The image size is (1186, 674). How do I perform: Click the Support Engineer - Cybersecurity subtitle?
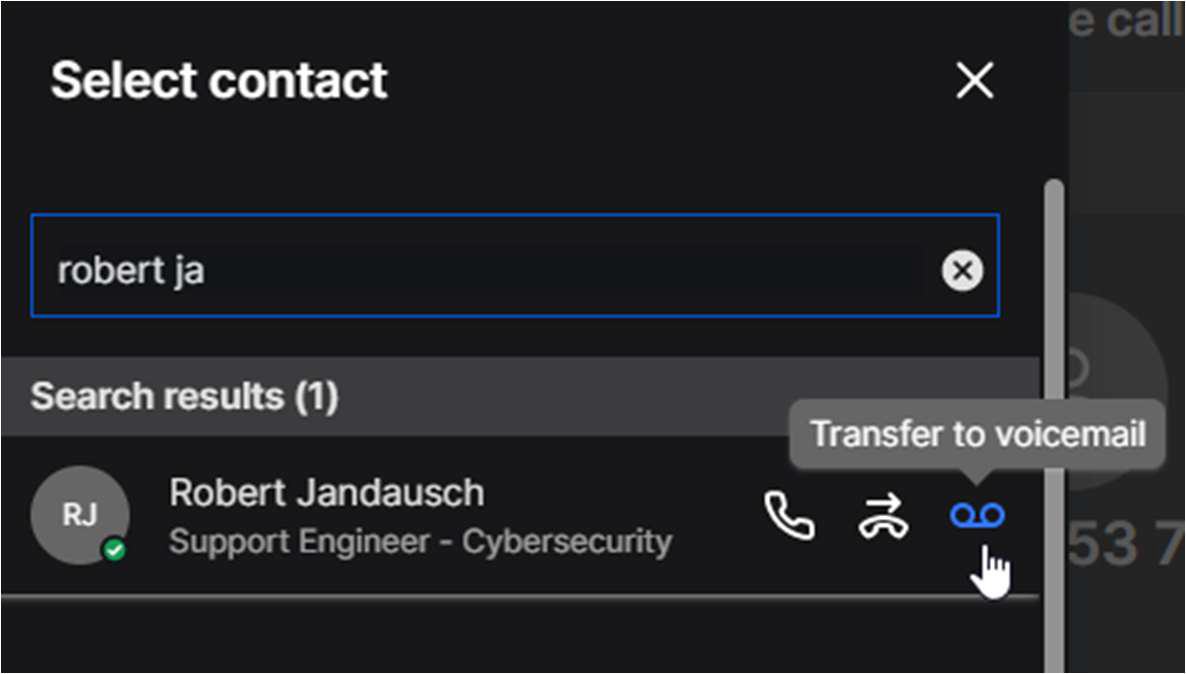tap(420, 541)
